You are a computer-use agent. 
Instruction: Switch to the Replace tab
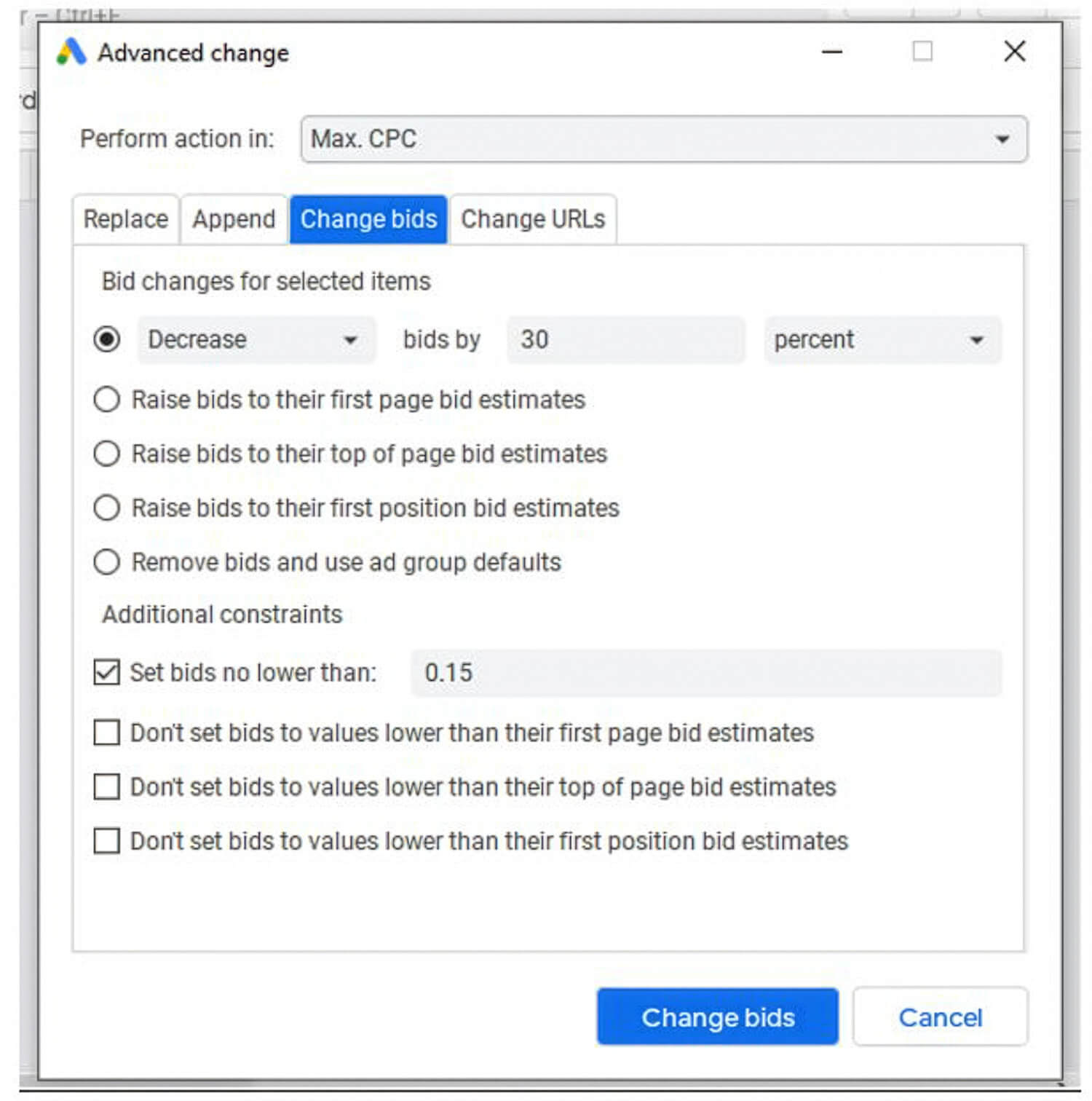pos(125,219)
